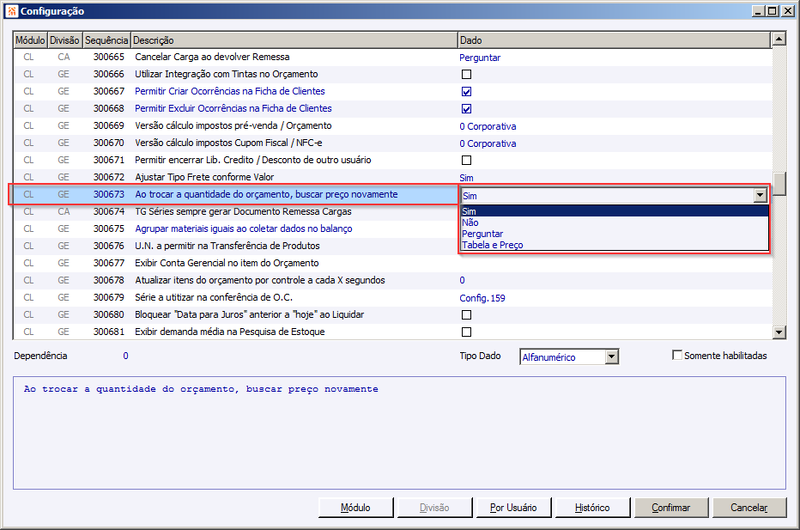The image size is (800, 530).
Task: Click Sim value in row 300672
Action: [x=466, y=178]
